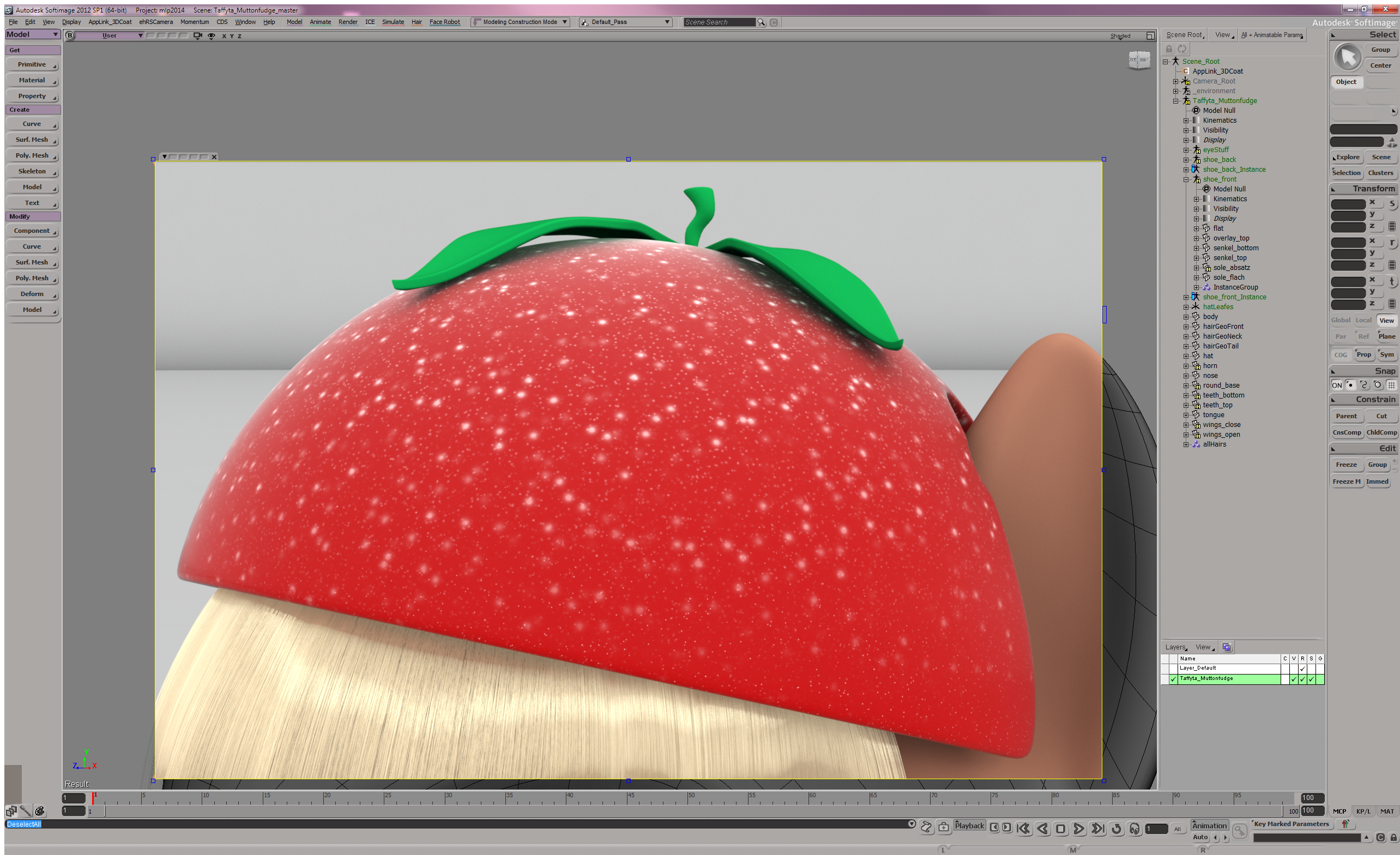Toggle visibility check for Taffyta_Muttonfudge layer
Image resolution: width=1400 pixels, height=855 pixels.
pos(1294,679)
